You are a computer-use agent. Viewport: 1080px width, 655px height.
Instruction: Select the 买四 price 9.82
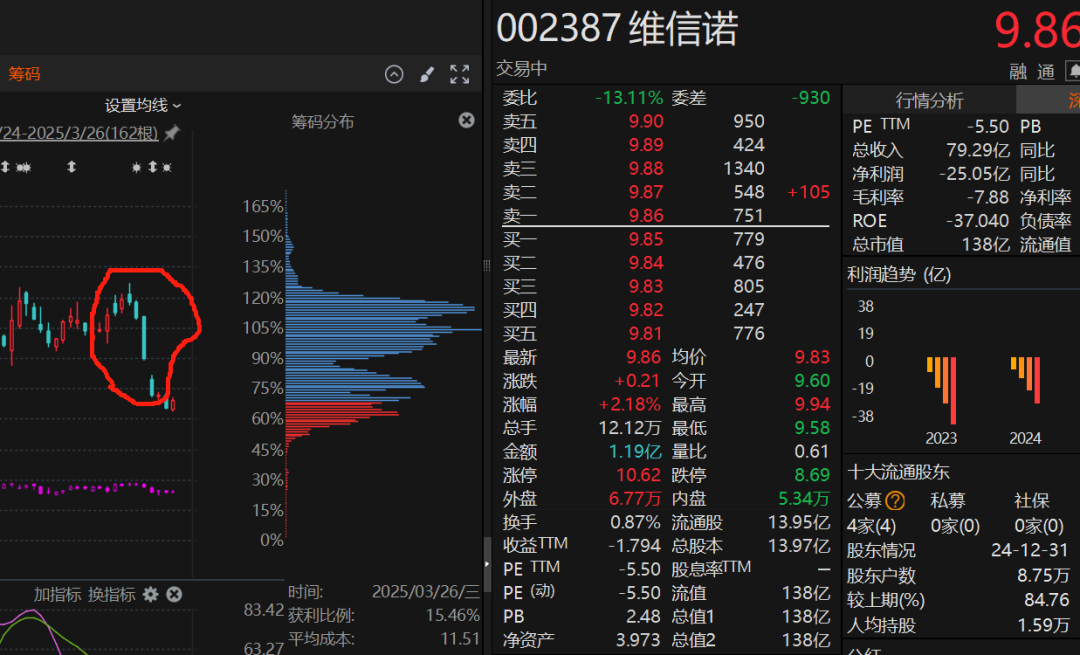click(x=645, y=310)
